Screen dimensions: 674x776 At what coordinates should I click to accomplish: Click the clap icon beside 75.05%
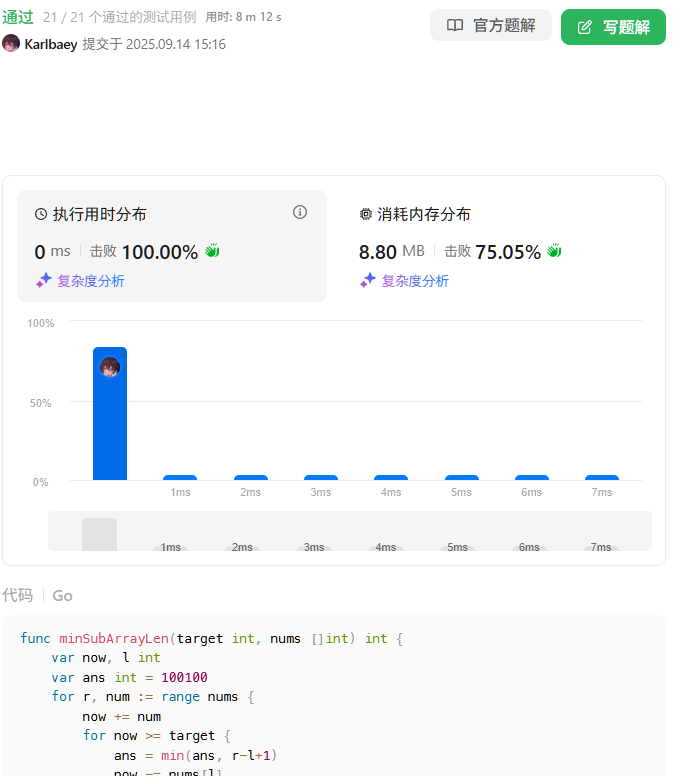point(554,251)
